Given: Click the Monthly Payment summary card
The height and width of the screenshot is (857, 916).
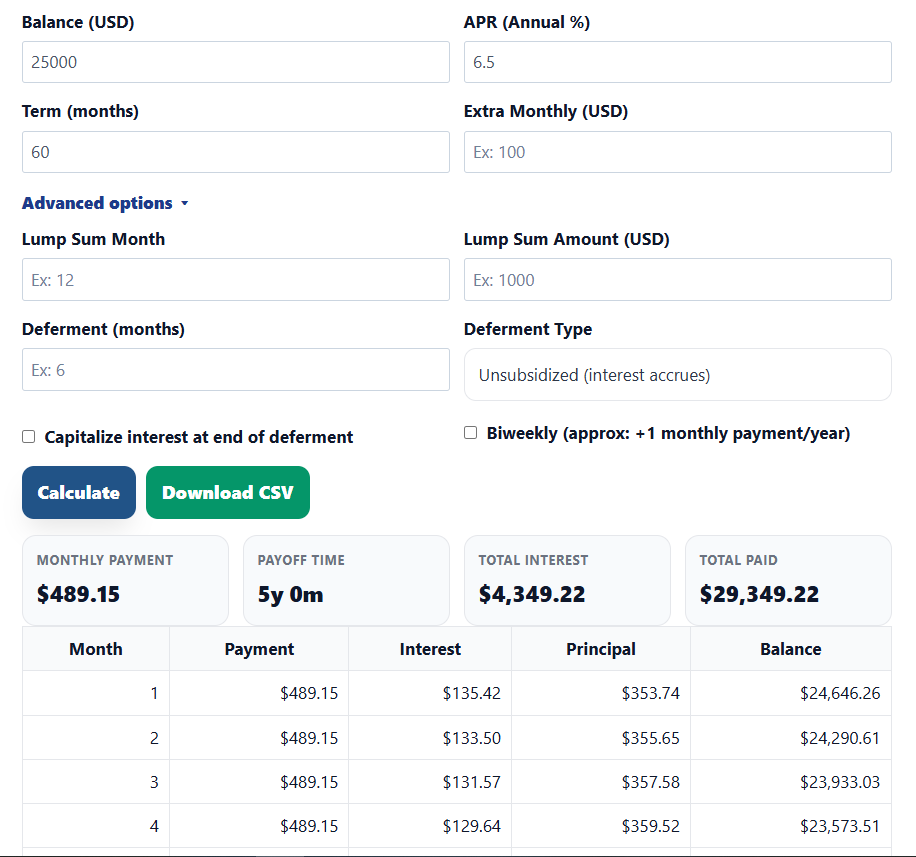Looking at the screenshot, I should [125, 581].
